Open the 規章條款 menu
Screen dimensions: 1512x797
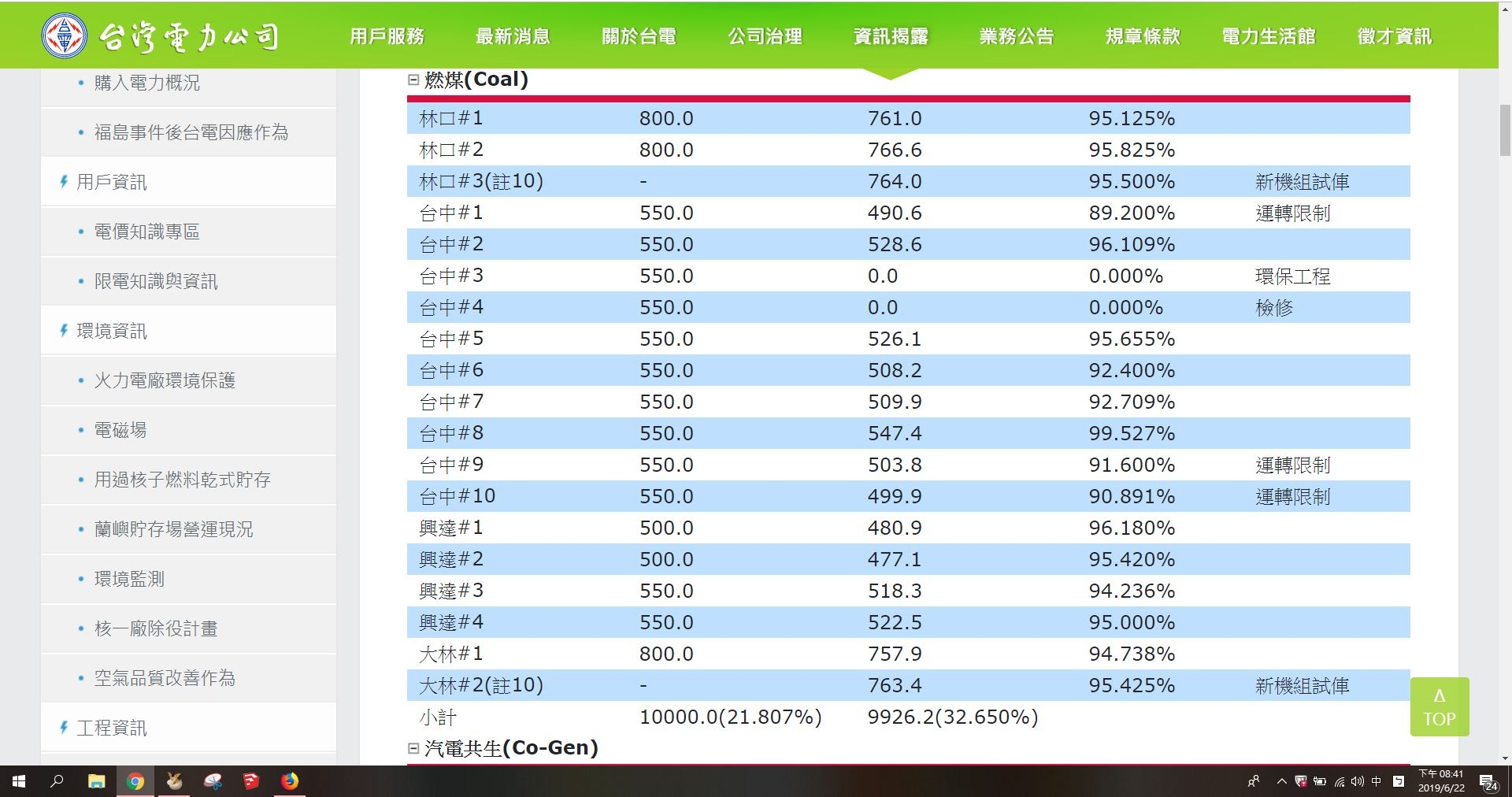click(1143, 36)
